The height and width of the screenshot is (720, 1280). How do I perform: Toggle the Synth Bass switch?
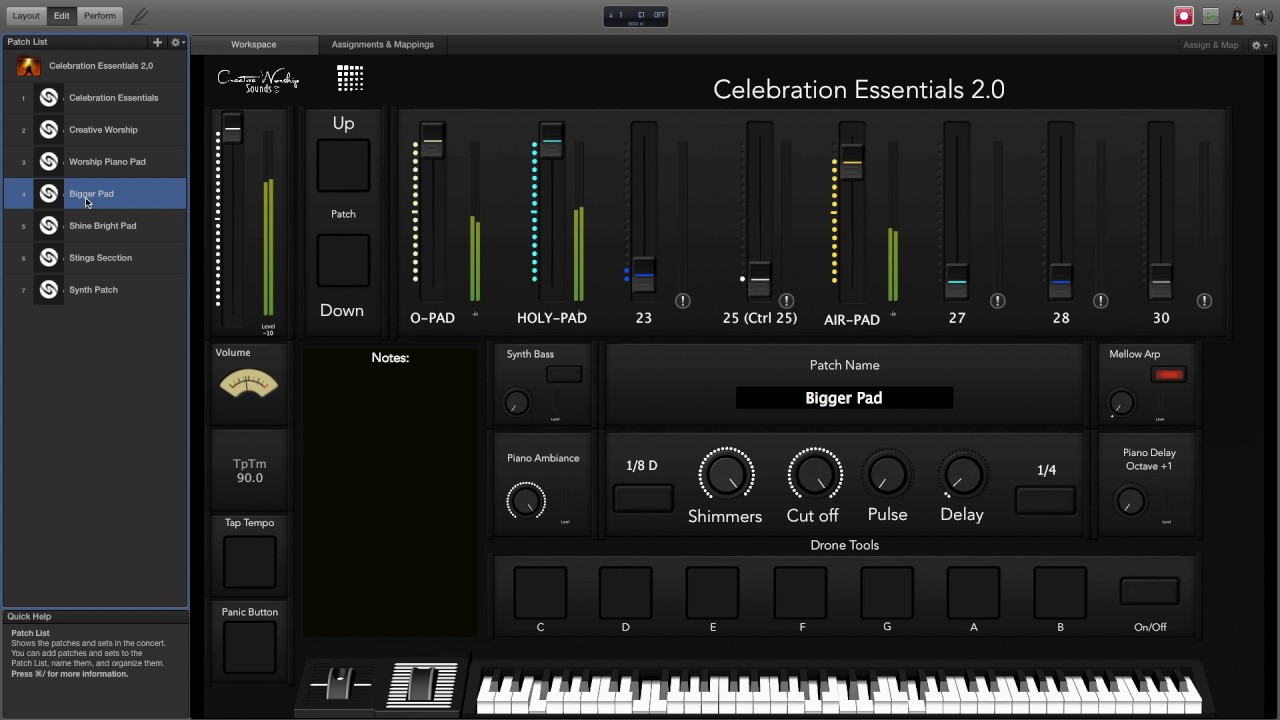[x=564, y=374]
